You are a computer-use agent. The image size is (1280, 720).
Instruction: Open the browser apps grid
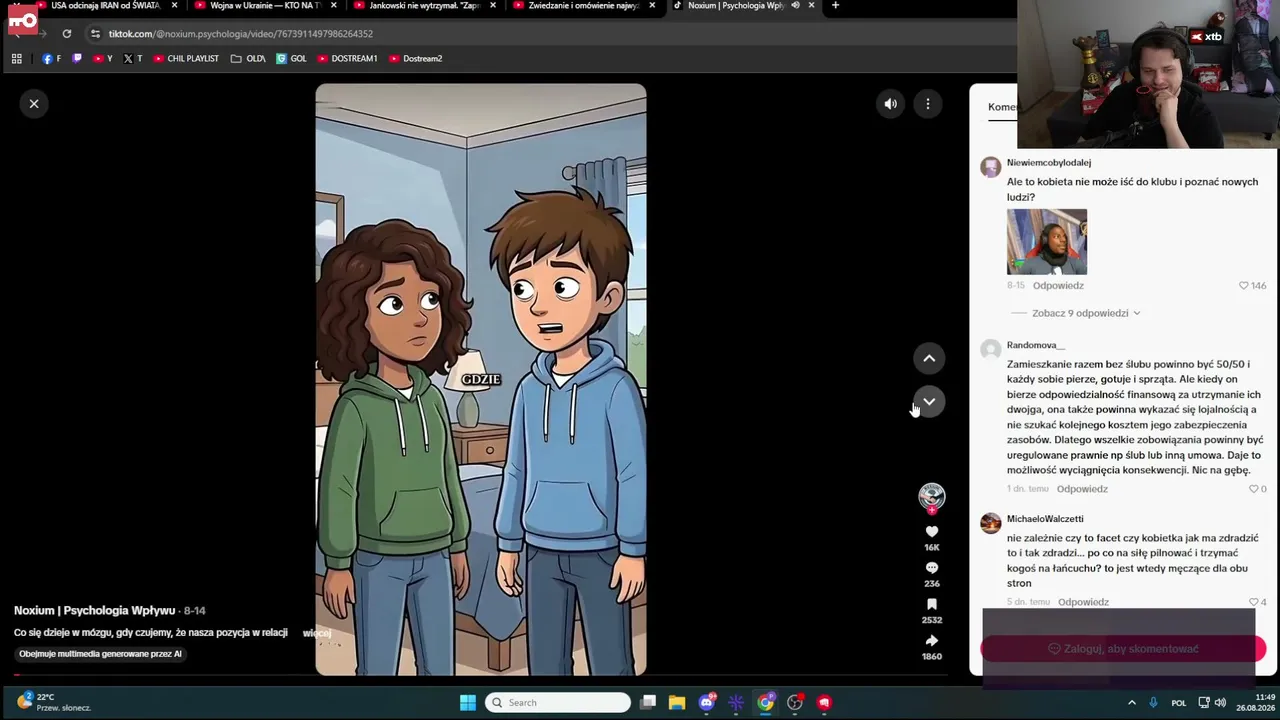[16, 59]
